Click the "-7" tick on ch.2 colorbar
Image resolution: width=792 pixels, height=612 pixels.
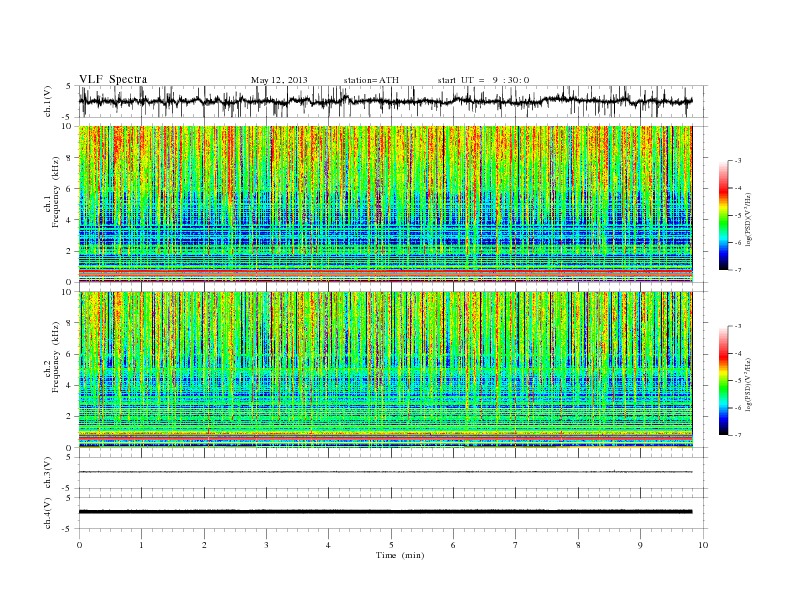point(738,435)
